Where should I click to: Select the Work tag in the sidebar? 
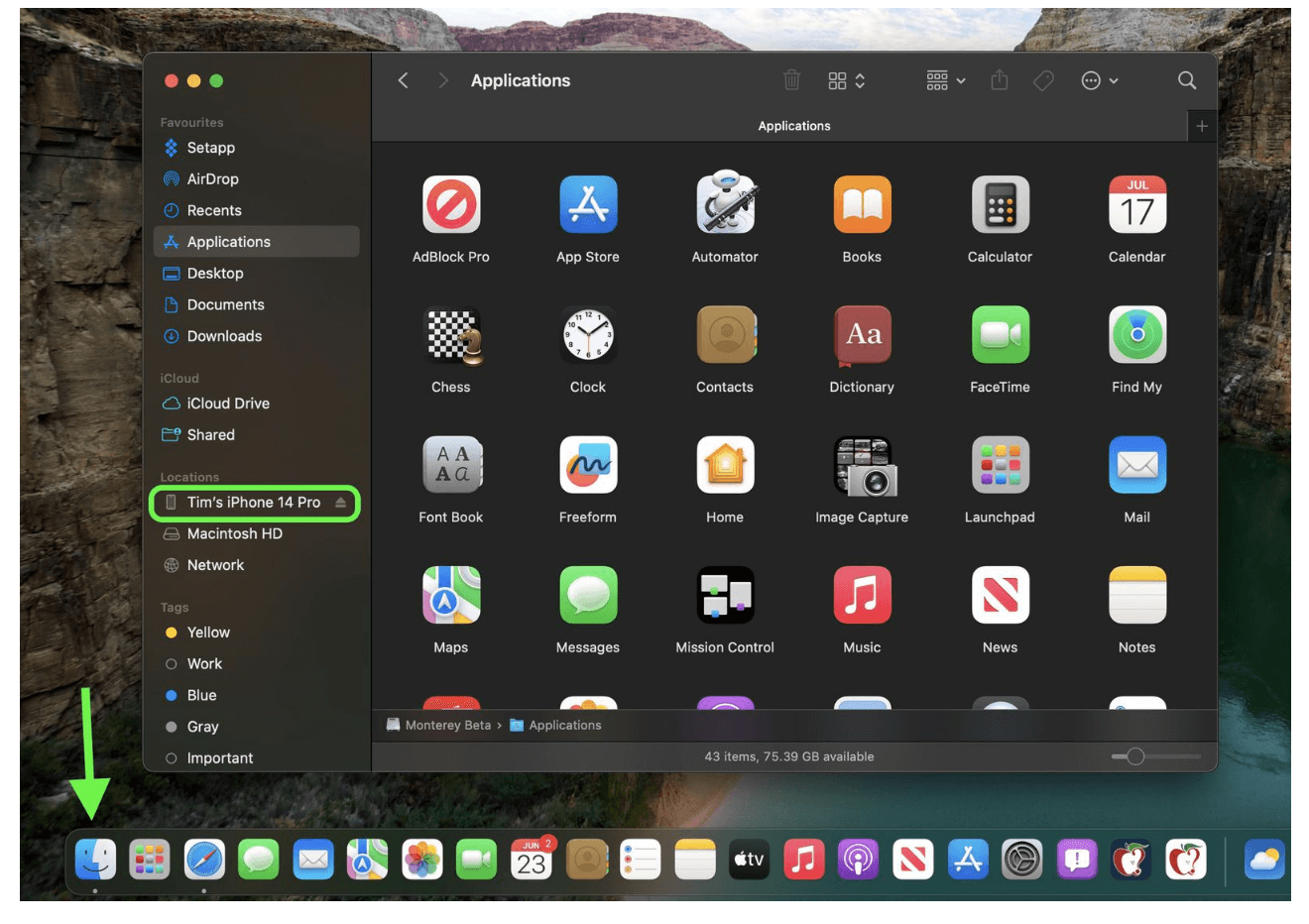(257, 664)
